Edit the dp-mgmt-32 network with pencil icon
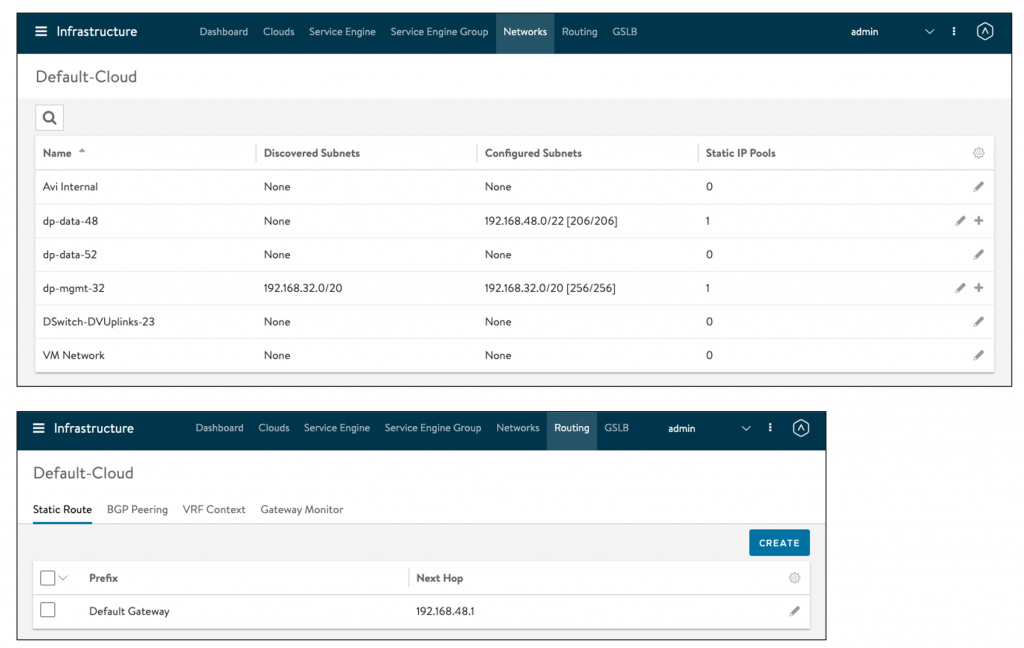 point(960,288)
